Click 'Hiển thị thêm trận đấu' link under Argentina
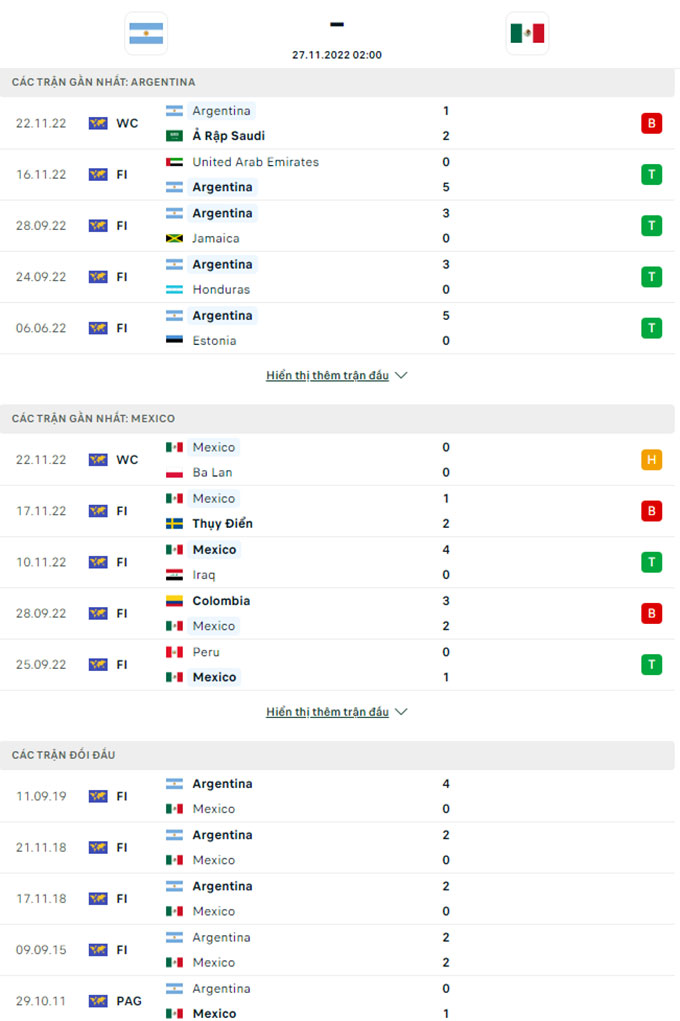 point(327,376)
